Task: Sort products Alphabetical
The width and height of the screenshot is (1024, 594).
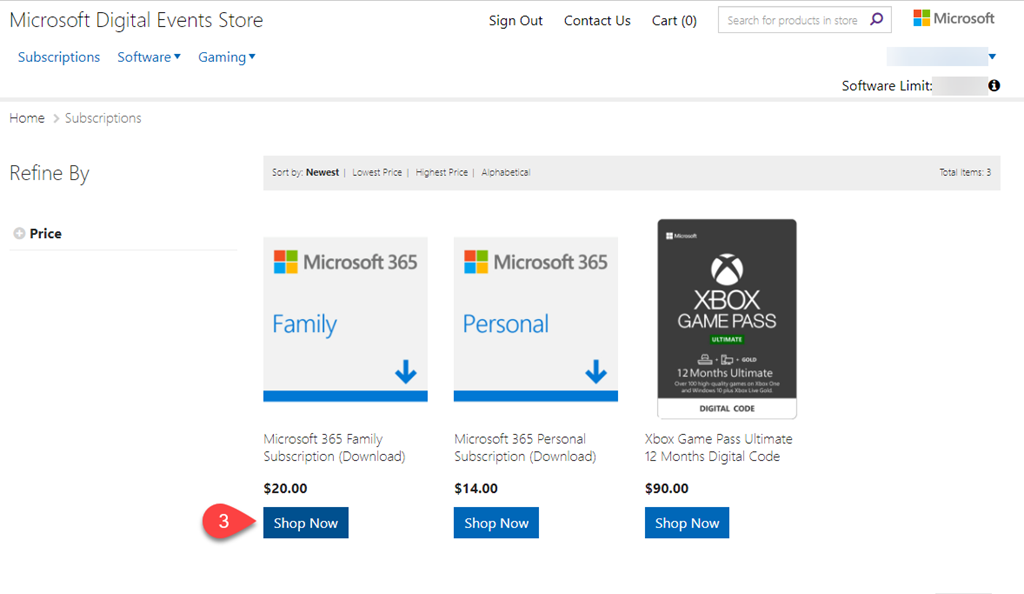Action: coord(505,172)
